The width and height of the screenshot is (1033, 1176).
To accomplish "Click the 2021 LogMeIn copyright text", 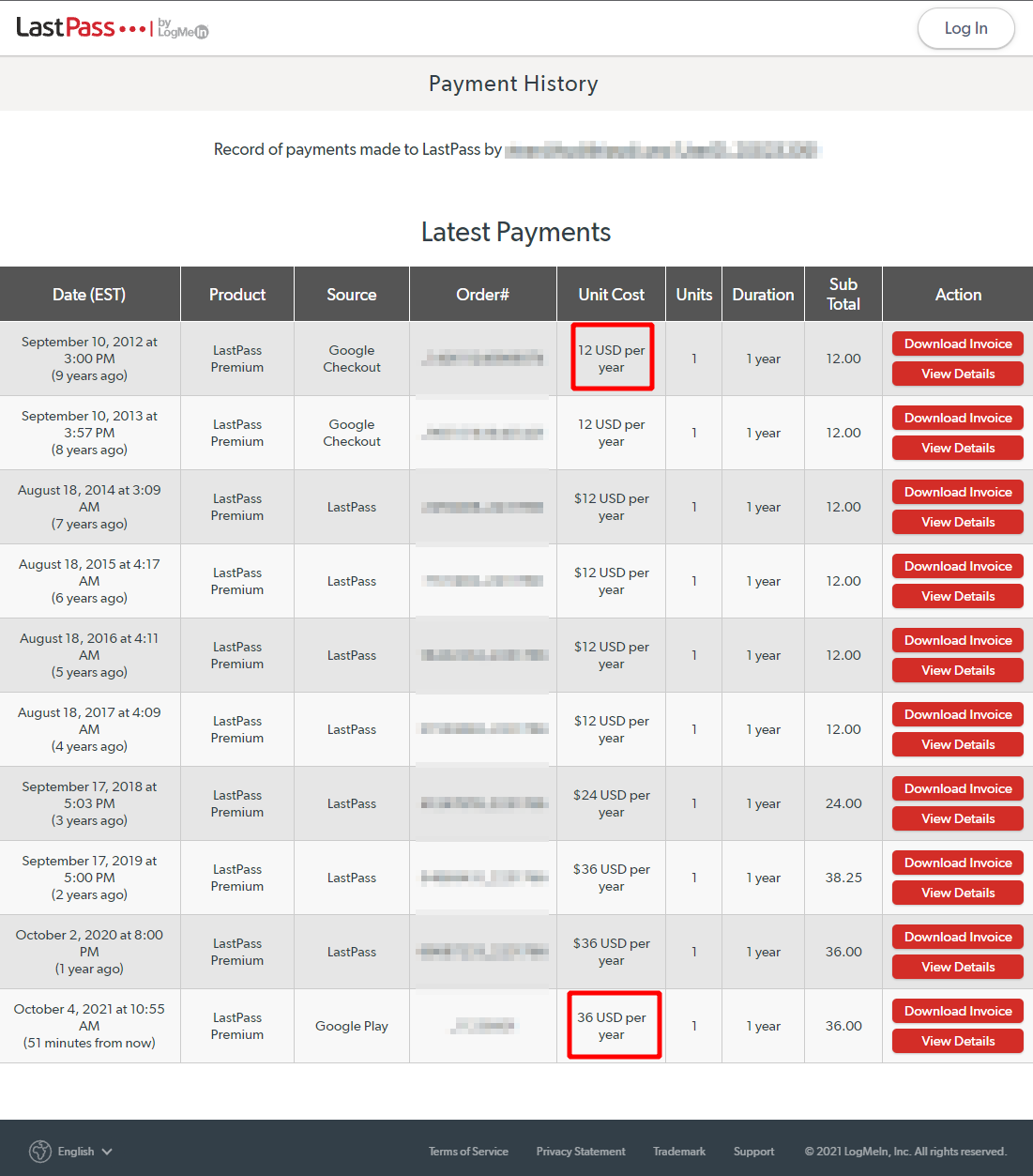I will pos(905,1152).
